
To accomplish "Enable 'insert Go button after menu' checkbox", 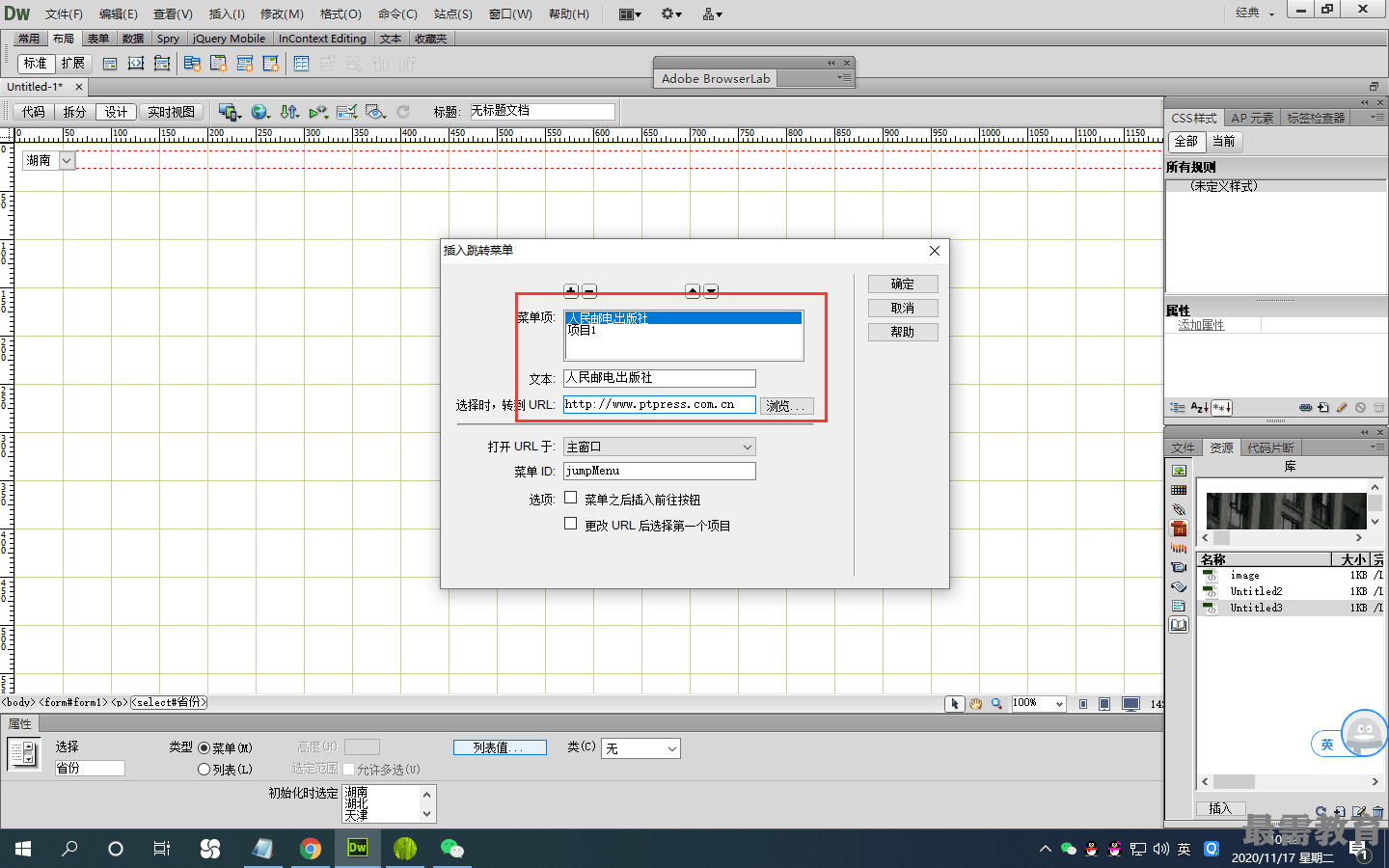I will [x=571, y=498].
